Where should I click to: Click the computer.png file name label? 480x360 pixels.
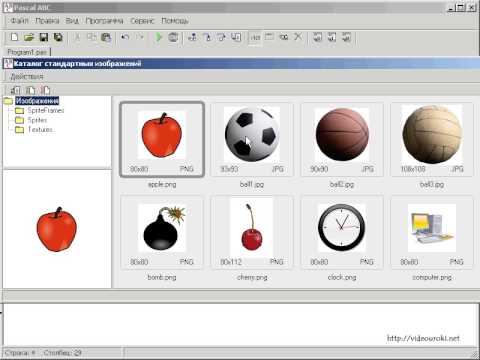(x=432, y=277)
